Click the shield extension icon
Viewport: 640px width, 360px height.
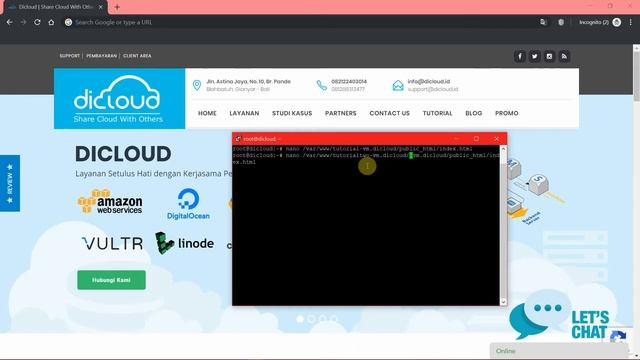click(561, 22)
